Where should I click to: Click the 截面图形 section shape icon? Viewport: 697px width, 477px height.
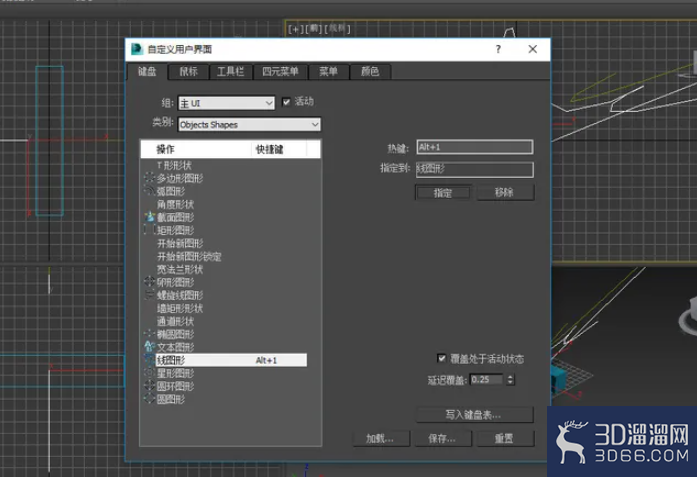pyautogui.click(x=149, y=217)
